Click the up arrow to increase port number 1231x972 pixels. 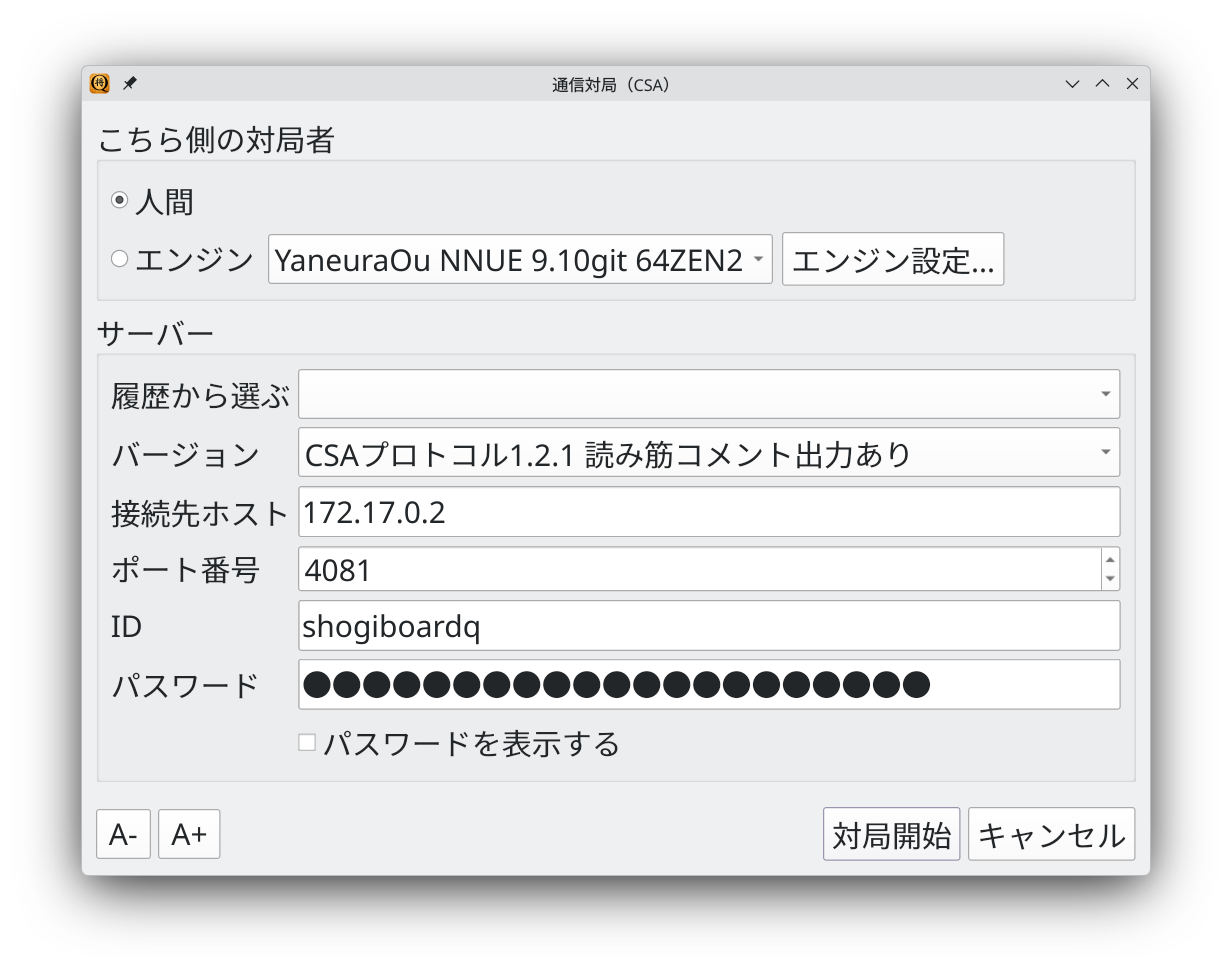click(1109, 560)
